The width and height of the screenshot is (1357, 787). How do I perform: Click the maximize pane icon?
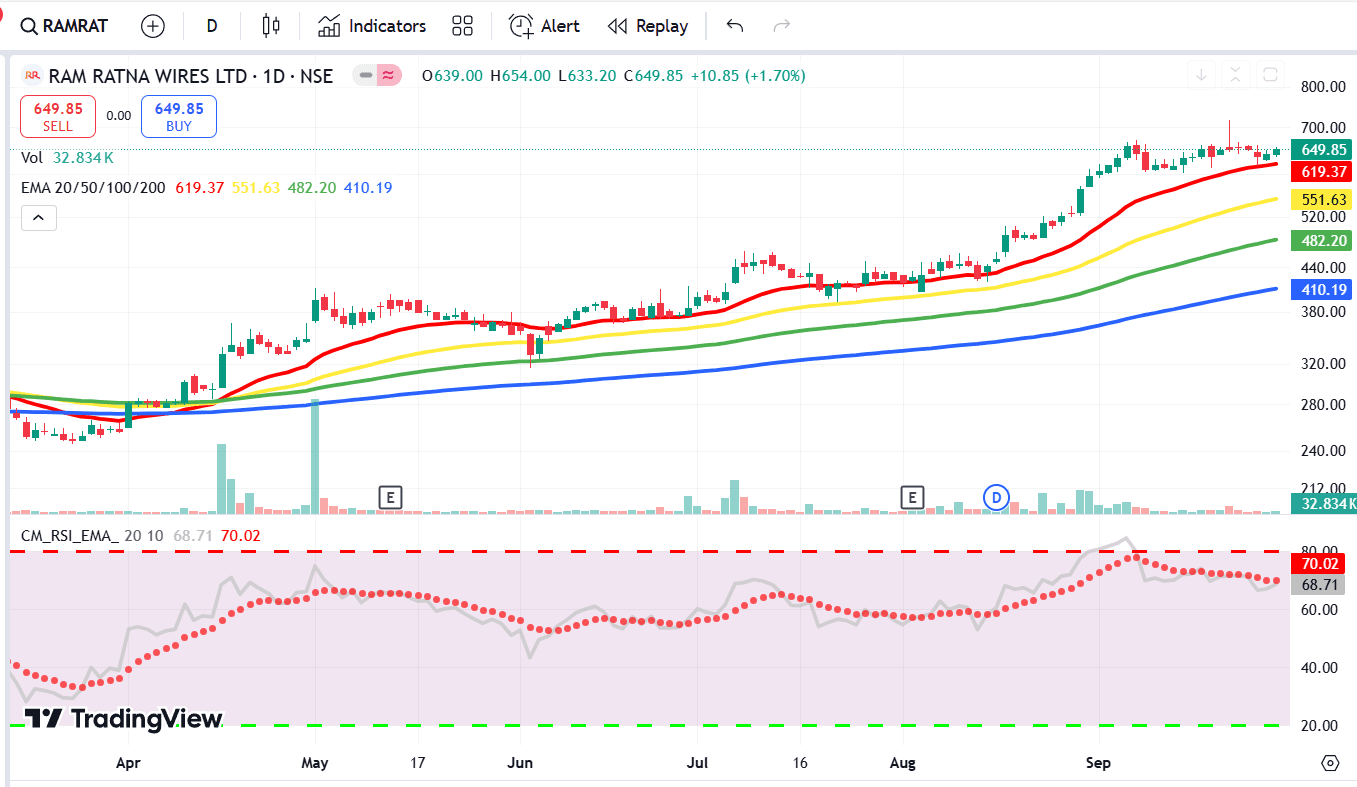[x=1270, y=75]
